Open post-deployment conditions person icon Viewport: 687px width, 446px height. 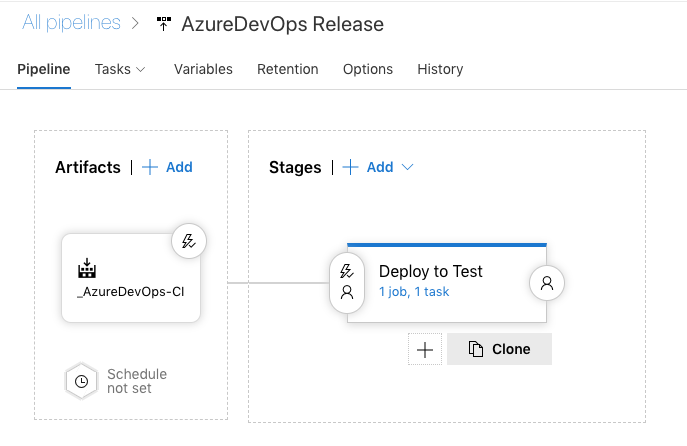pos(547,283)
